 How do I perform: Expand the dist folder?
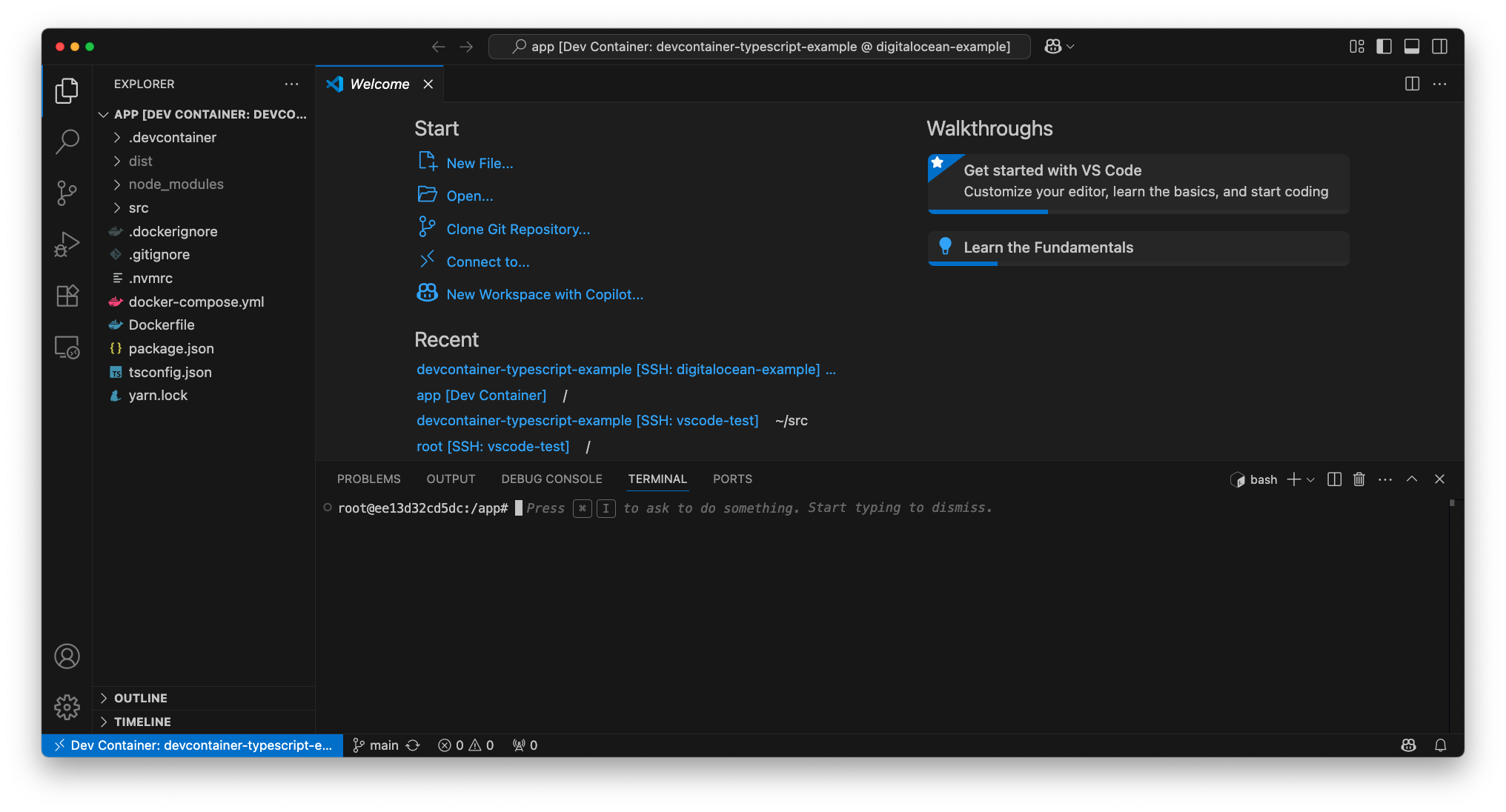tap(204, 161)
